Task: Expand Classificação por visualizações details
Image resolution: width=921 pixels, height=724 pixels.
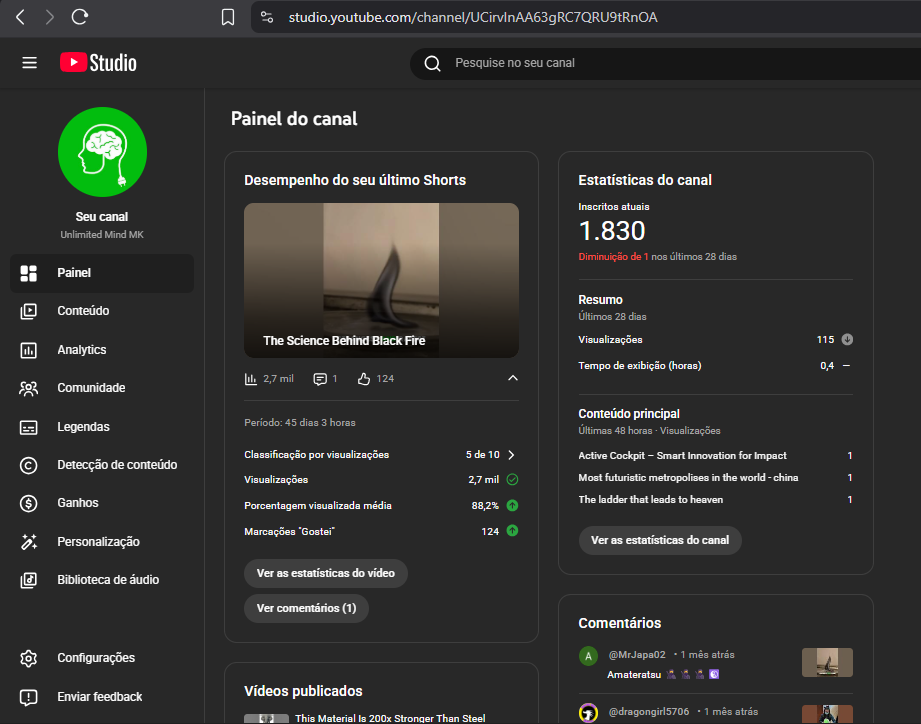Action: 511,454
